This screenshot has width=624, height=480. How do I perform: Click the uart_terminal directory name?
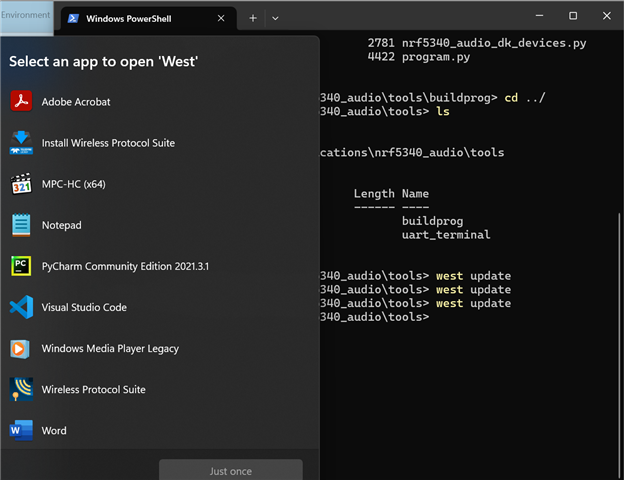click(x=446, y=235)
